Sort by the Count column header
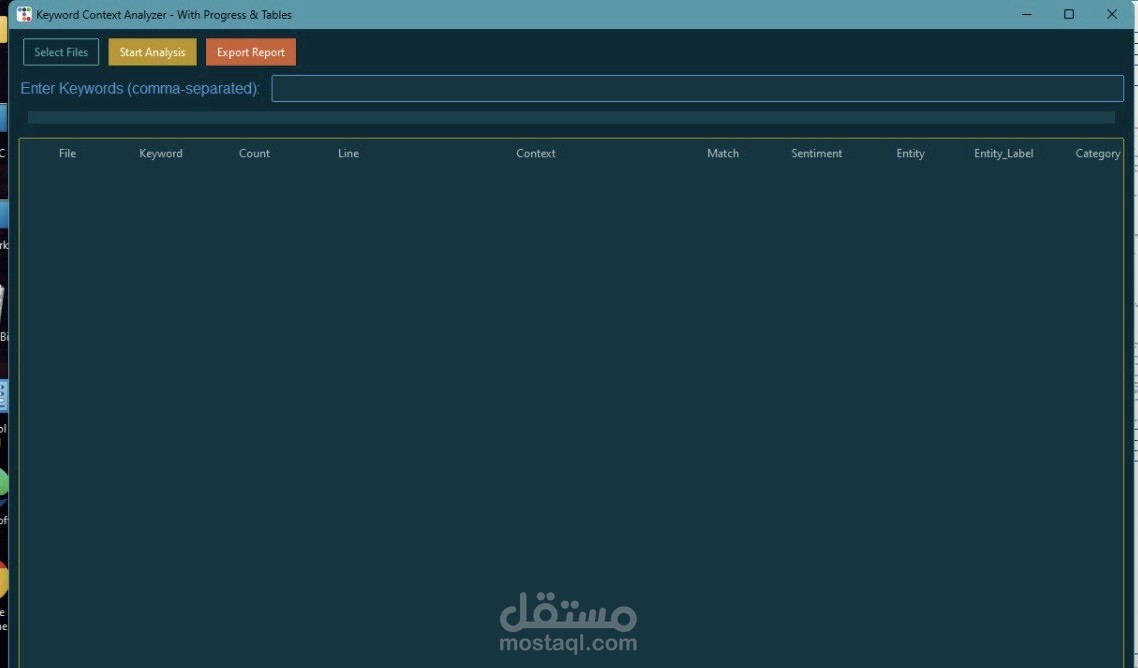 point(254,153)
